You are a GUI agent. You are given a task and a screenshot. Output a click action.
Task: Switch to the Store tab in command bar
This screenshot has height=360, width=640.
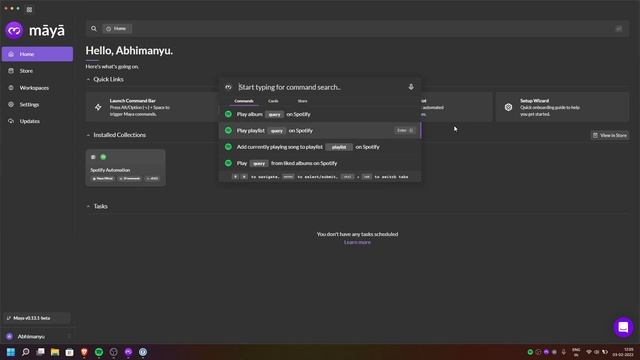pyautogui.click(x=302, y=101)
